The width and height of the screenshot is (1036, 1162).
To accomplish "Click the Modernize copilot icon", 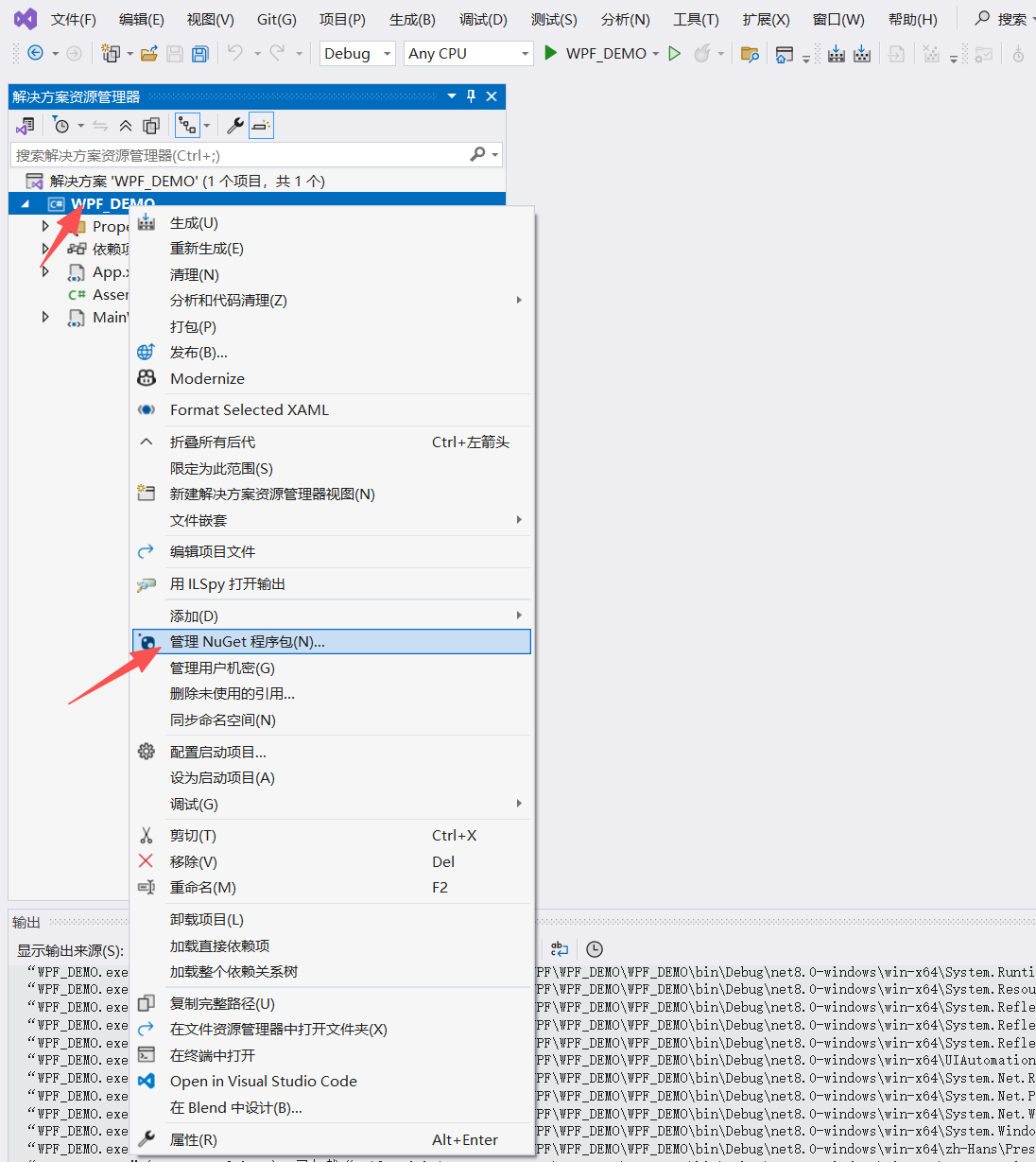I will point(147,378).
